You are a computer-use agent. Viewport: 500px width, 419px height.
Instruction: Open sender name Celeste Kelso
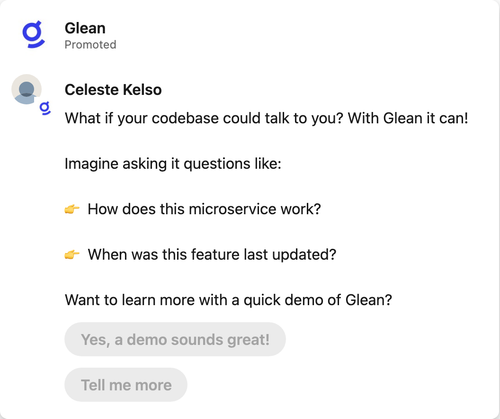click(x=113, y=90)
